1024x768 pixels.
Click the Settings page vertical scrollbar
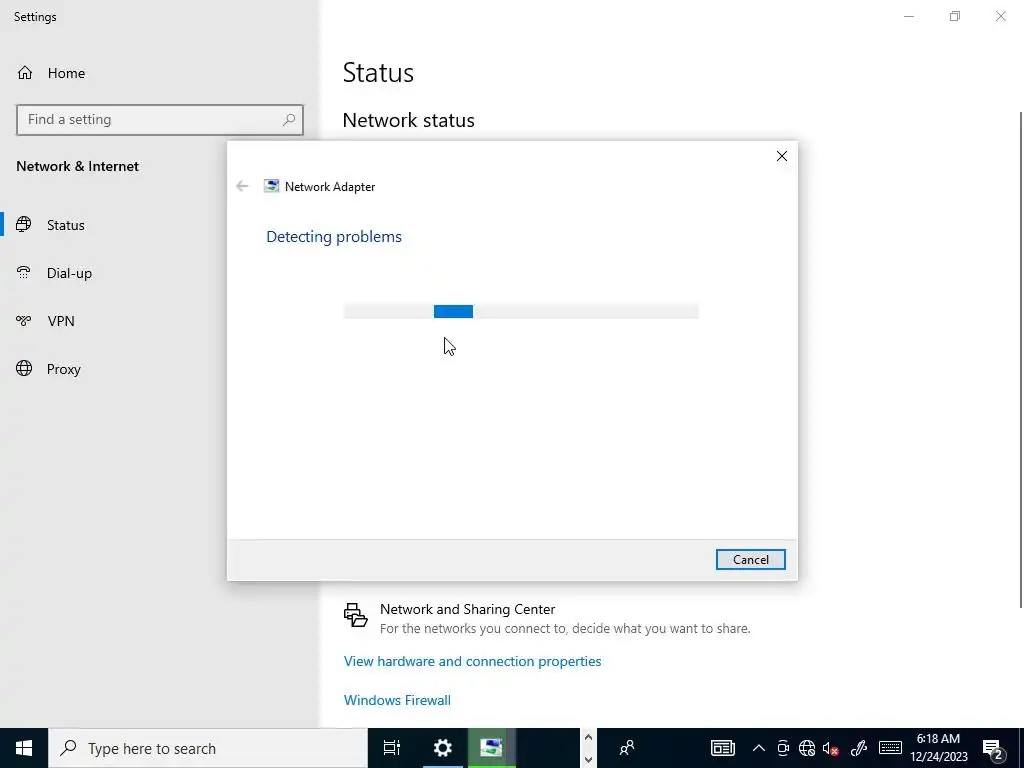tap(1020, 359)
